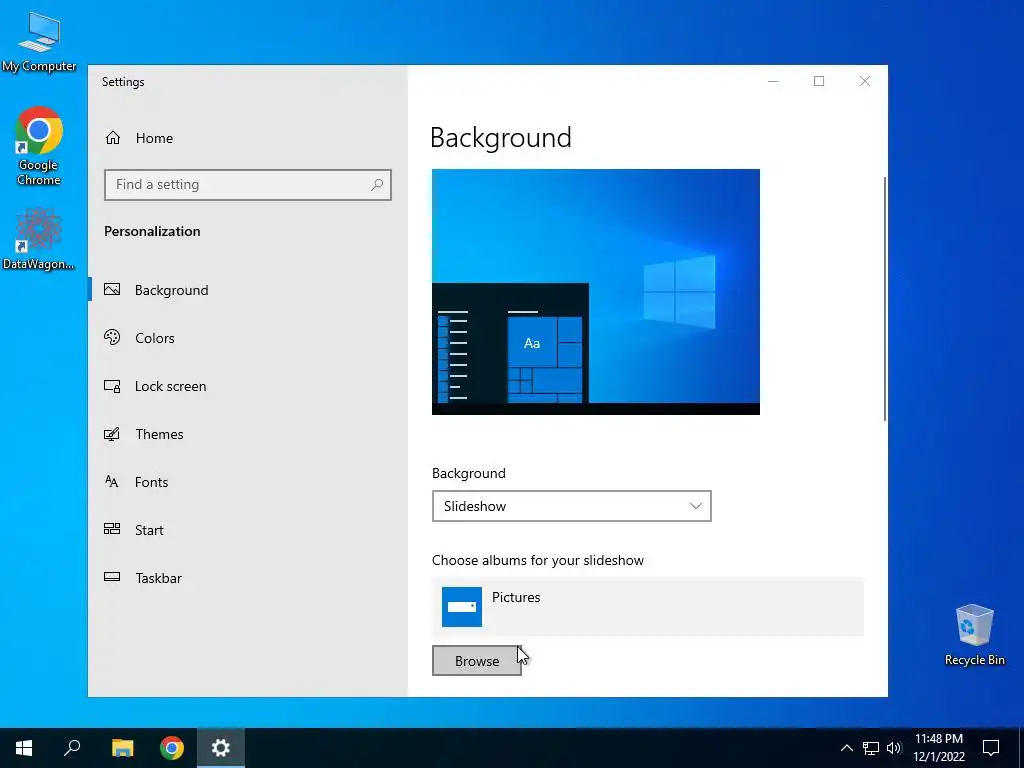Click the Fonts icon in sidebar
The width and height of the screenshot is (1024, 768).
[x=112, y=482]
